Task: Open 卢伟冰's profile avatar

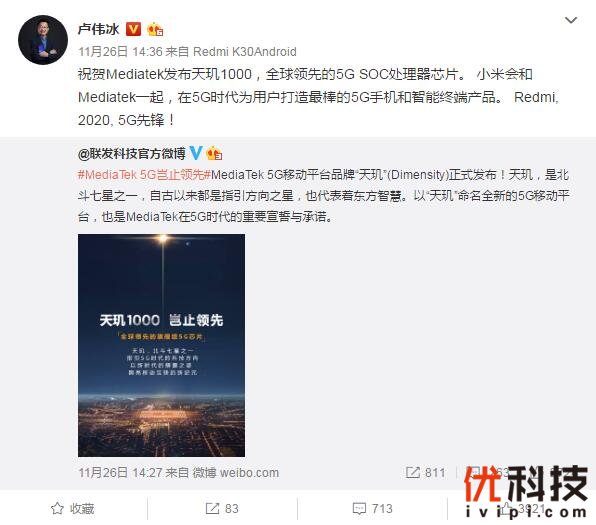Action: point(43,40)
